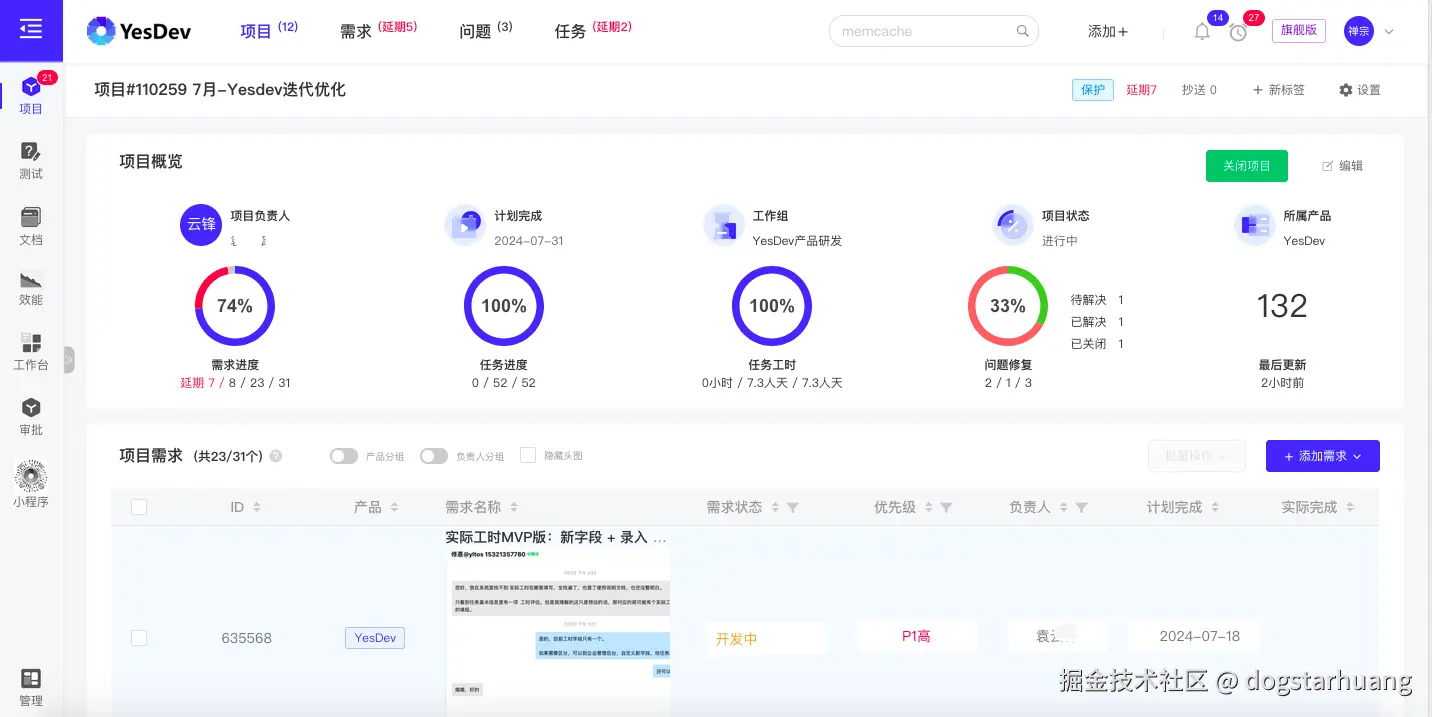Check the 隐藏头图 checkbox
The height and width of the screenshot is (717, 1432).
coord(528,455)
